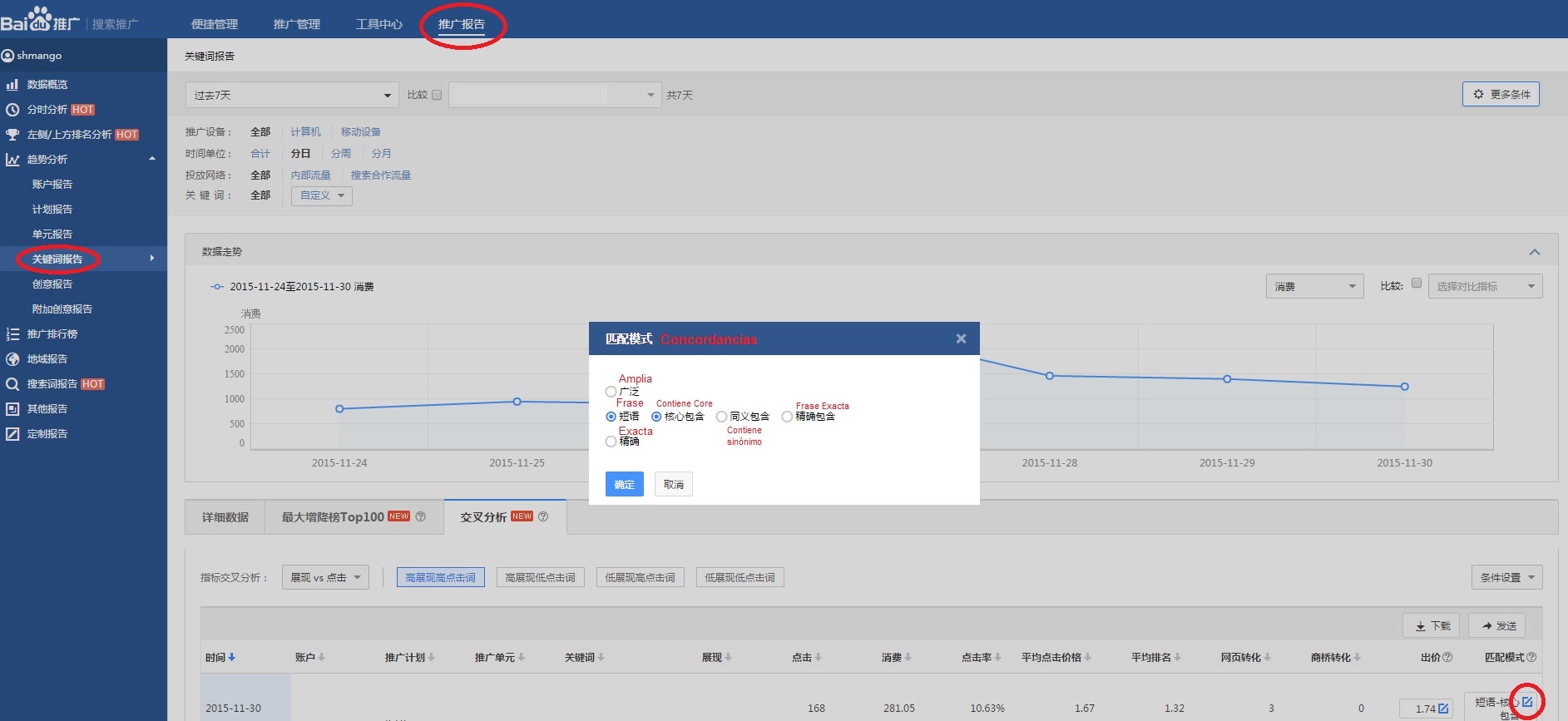Filter by 高展现低点击词
Image resolution: width=1568 pixels, height=721 pixels.
[x=541, y=577]
